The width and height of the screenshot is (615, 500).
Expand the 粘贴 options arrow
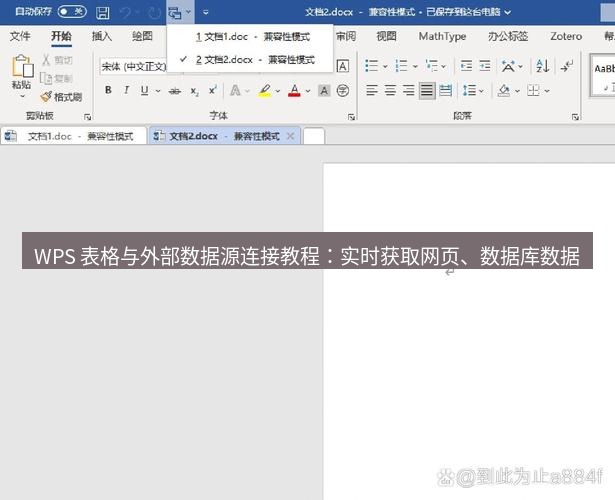pos(22,96)
